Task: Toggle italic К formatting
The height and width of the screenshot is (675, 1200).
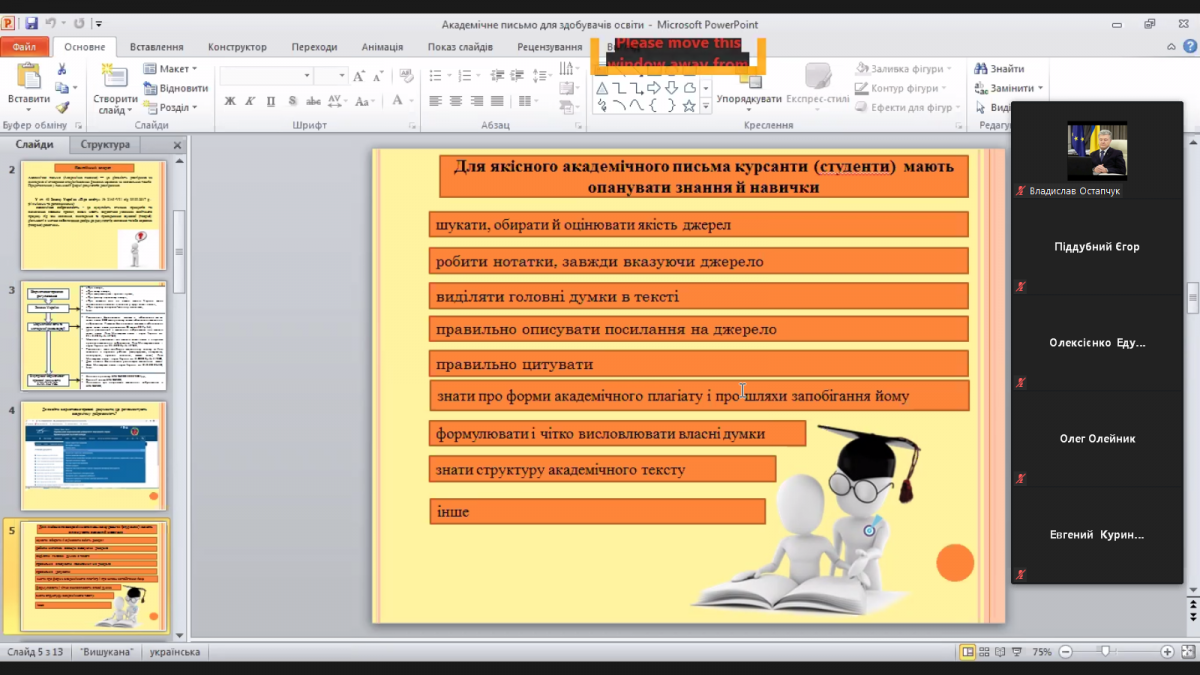Action: (x=250, y=101)
